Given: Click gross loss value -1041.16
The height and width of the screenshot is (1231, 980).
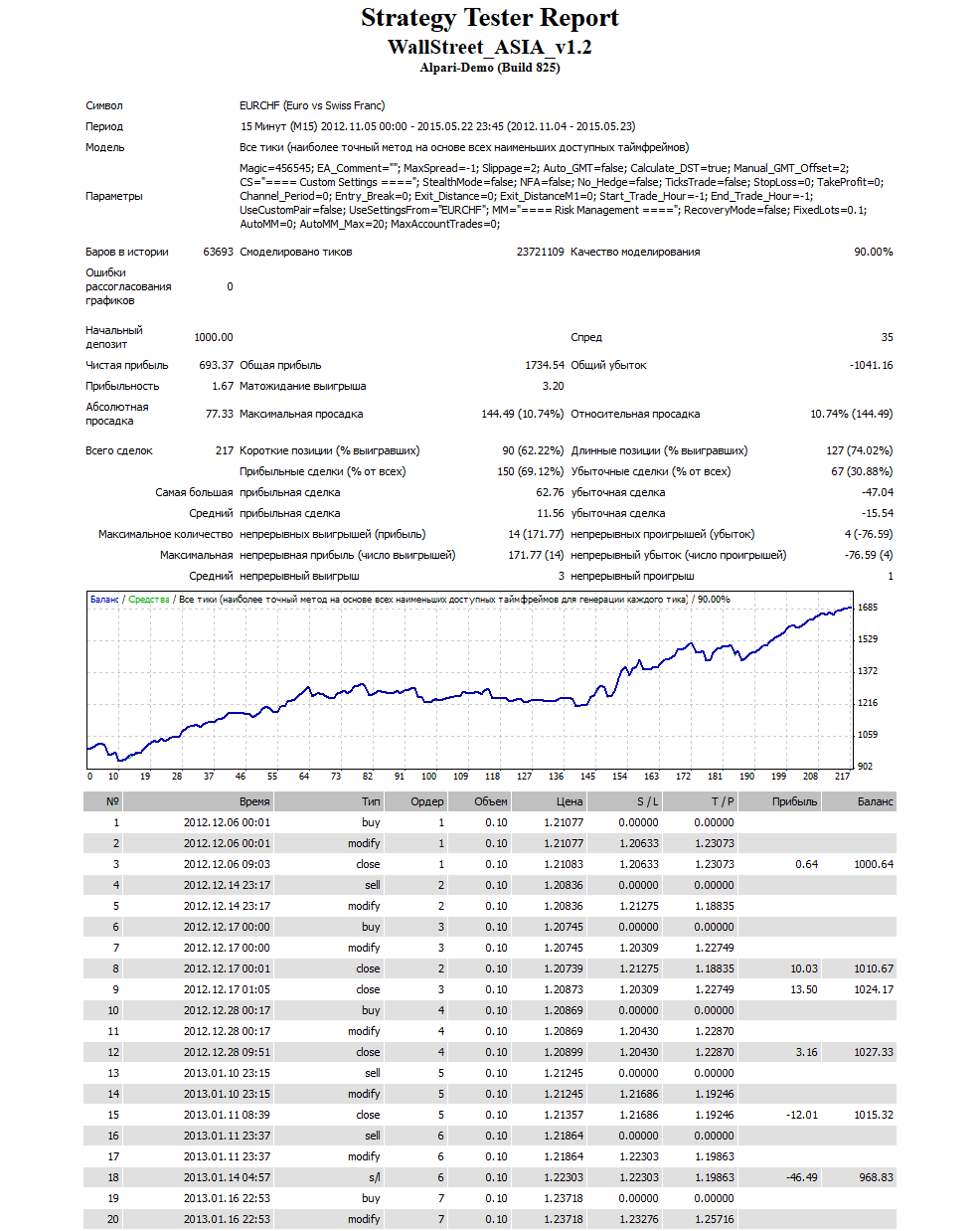Looking at the screenshot, I should [x=871, y=365].
